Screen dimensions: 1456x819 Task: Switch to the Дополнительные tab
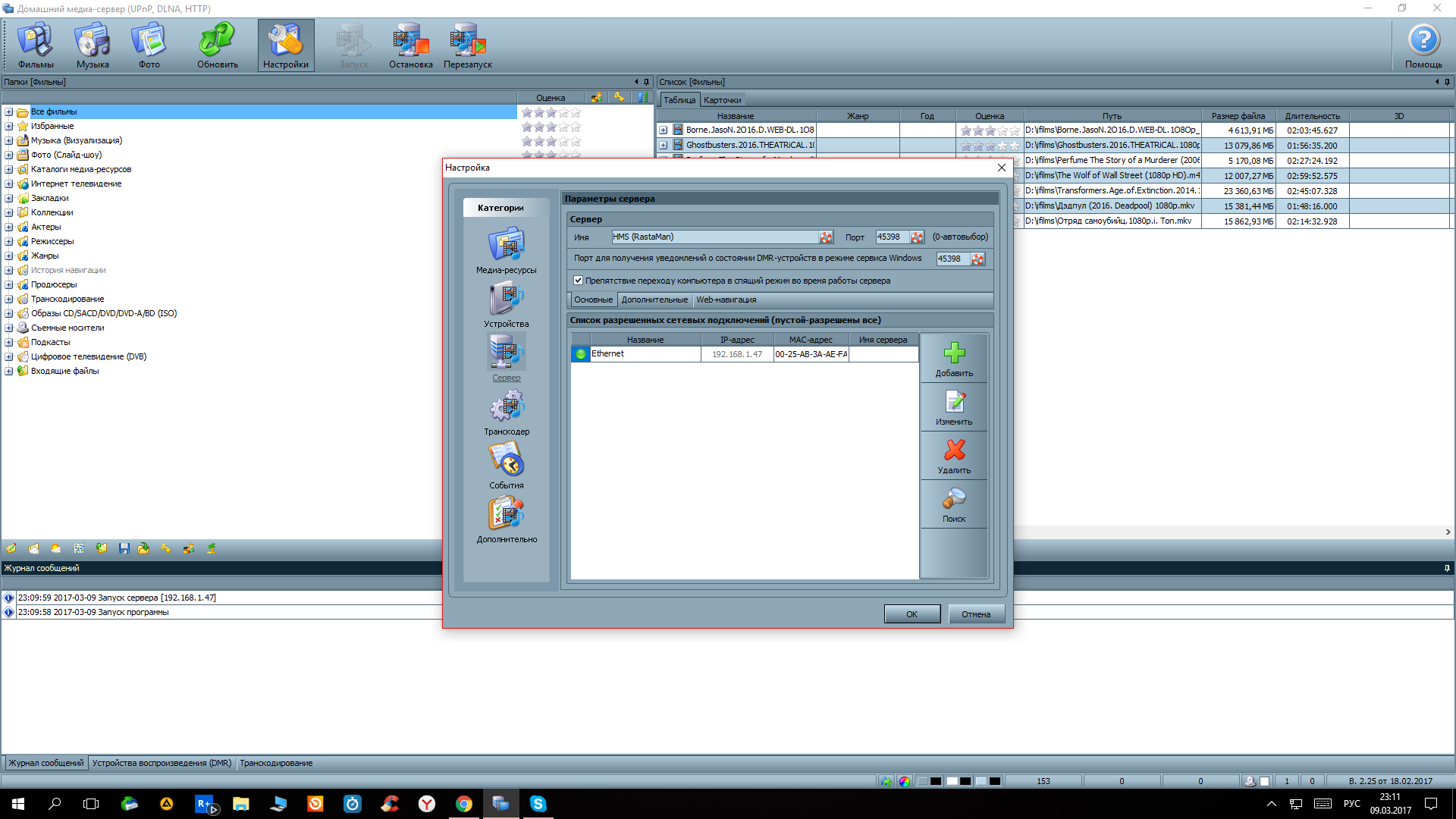coord(654,300)
